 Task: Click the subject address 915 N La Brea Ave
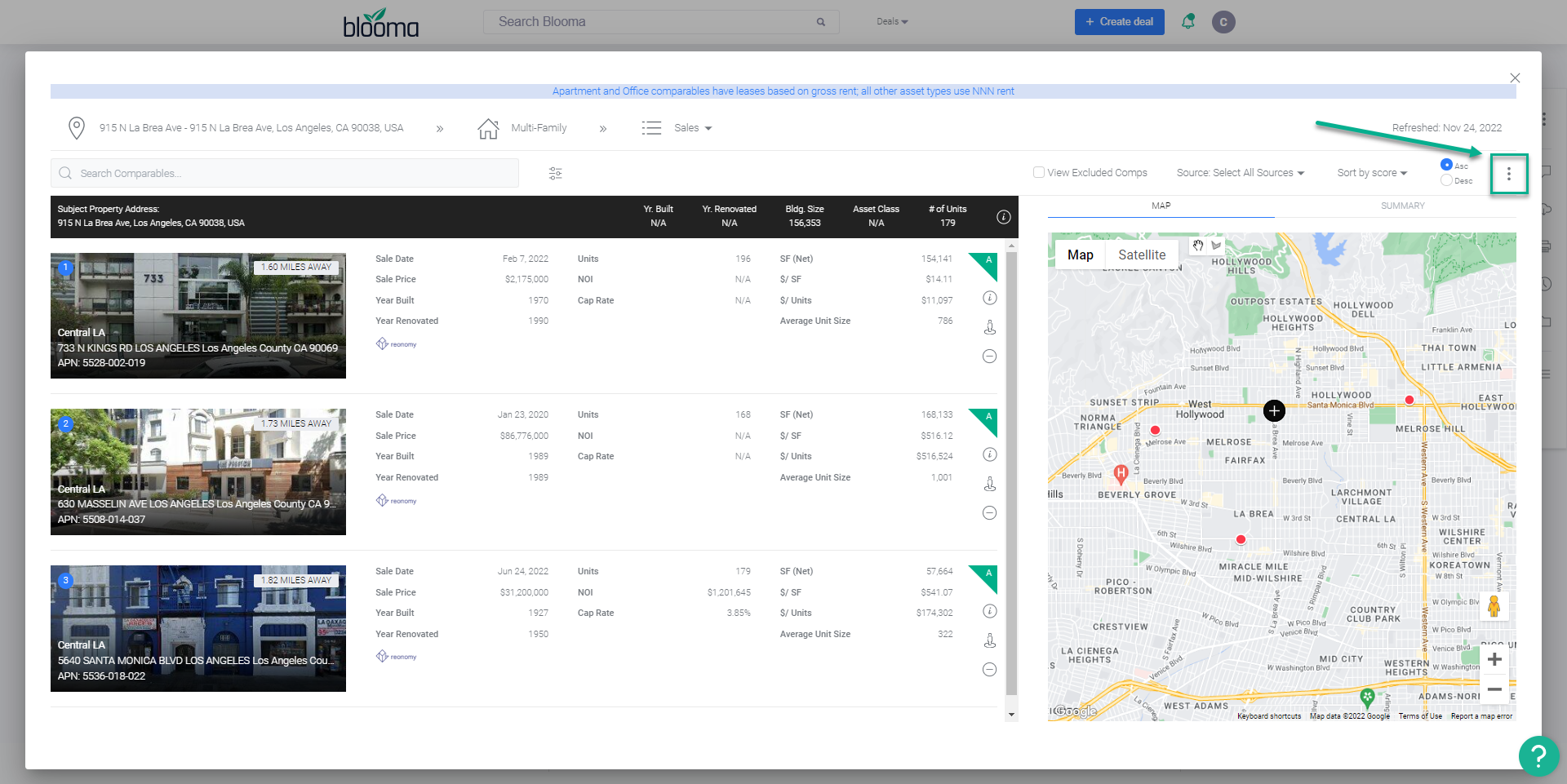(251, 128)
